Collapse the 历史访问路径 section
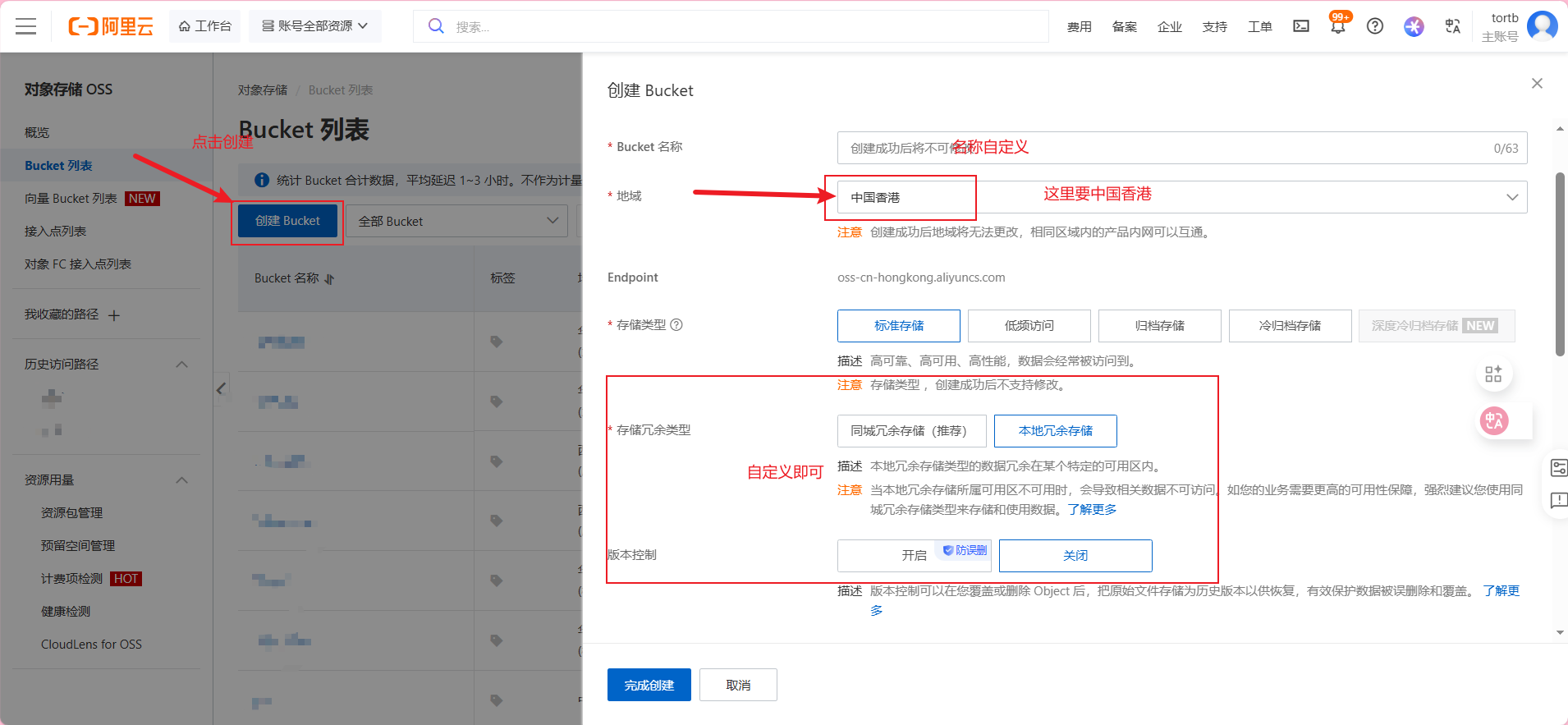Screen dimensions: 1568x725 182,365
